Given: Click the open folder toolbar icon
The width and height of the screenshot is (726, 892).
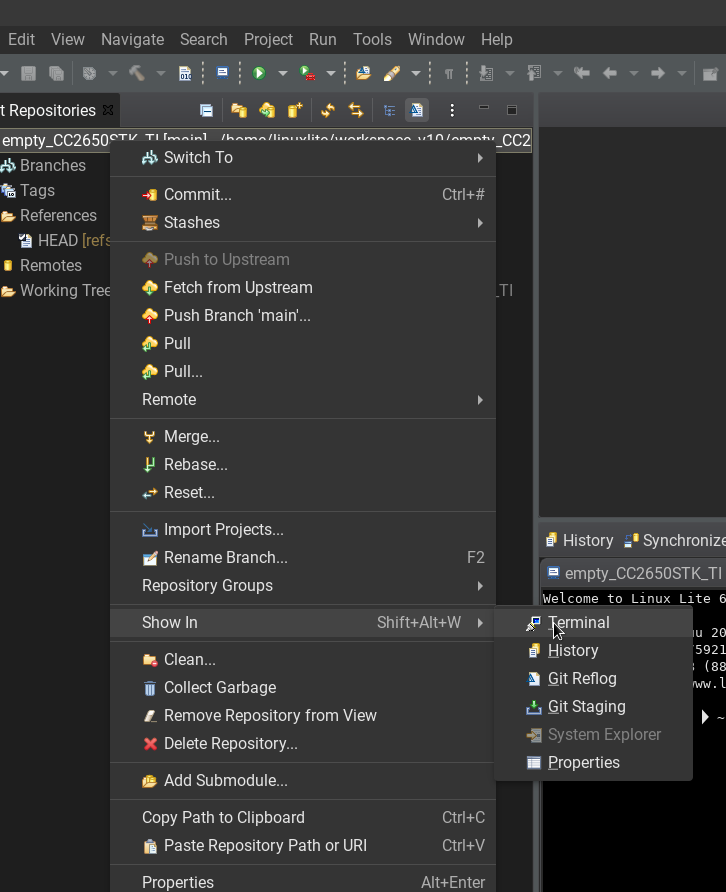Looking at the screenshot, I should [x=364, y=73].
